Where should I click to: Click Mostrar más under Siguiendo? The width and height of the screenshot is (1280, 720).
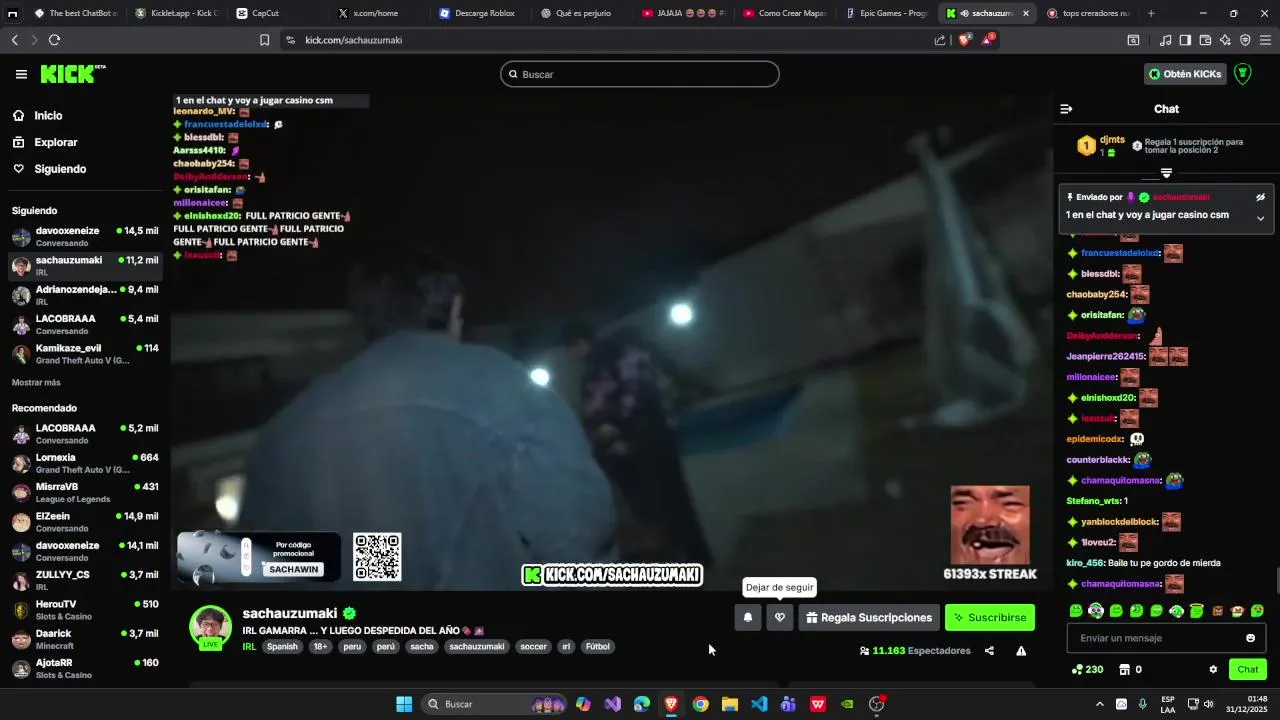[36, 383]
